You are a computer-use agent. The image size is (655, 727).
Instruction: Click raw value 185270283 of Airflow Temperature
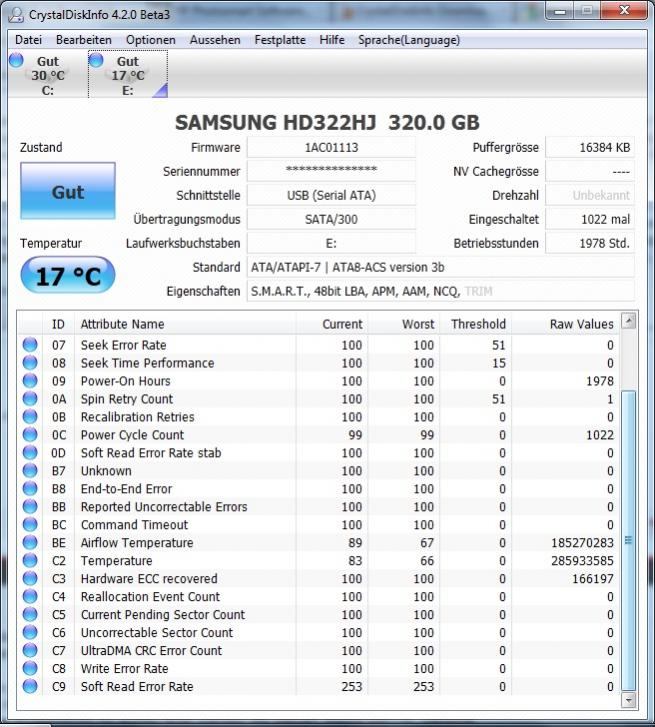pos(582,542)
